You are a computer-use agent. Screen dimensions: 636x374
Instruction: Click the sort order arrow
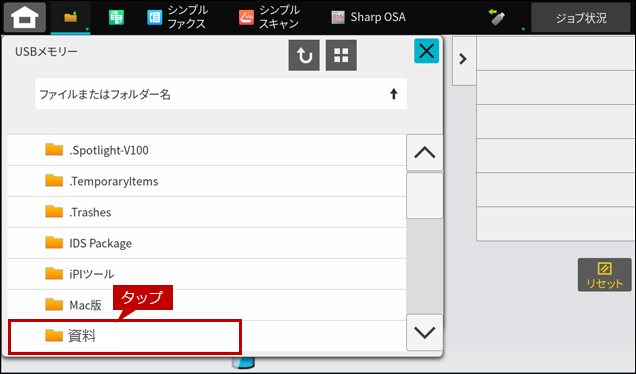pyautogui.click(x=393, y=94)
